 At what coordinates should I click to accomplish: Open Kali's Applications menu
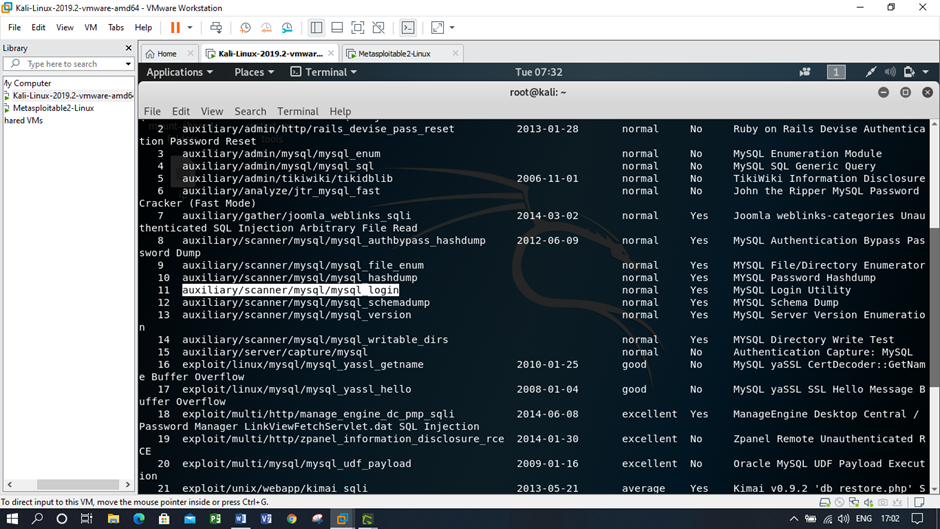[179, 72]
